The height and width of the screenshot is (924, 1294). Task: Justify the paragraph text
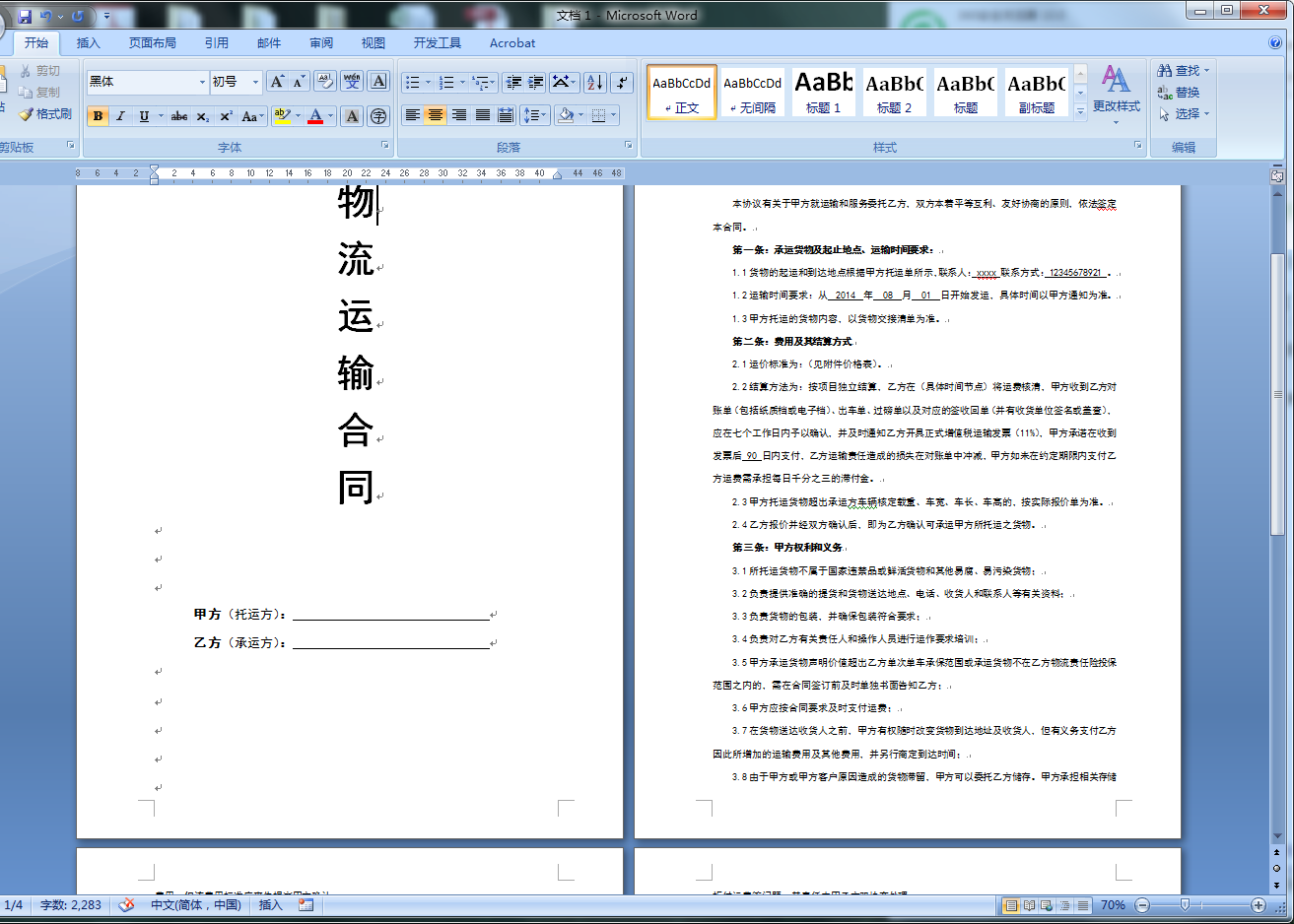point(482,115)
